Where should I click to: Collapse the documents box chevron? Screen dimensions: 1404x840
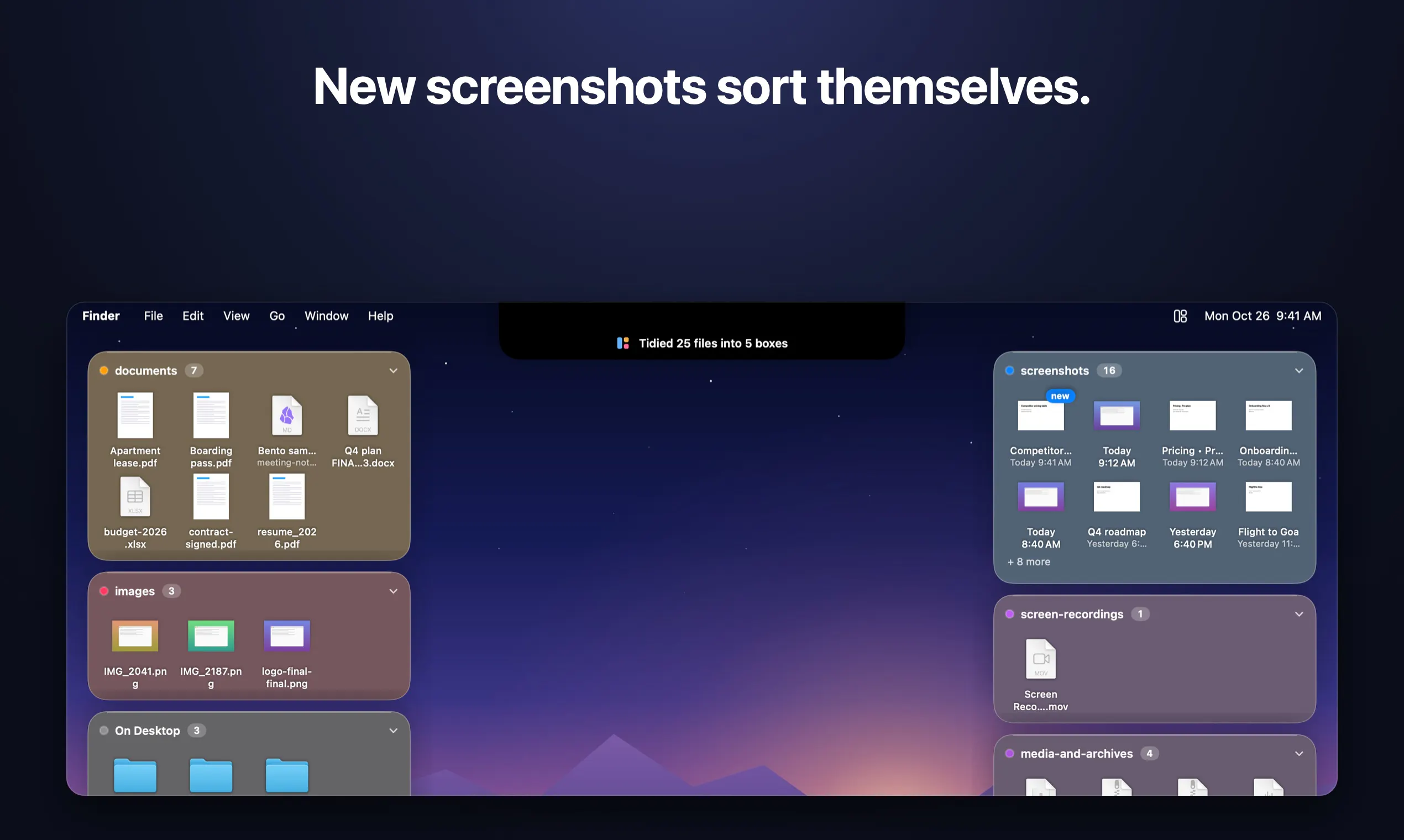click(393, 371)
